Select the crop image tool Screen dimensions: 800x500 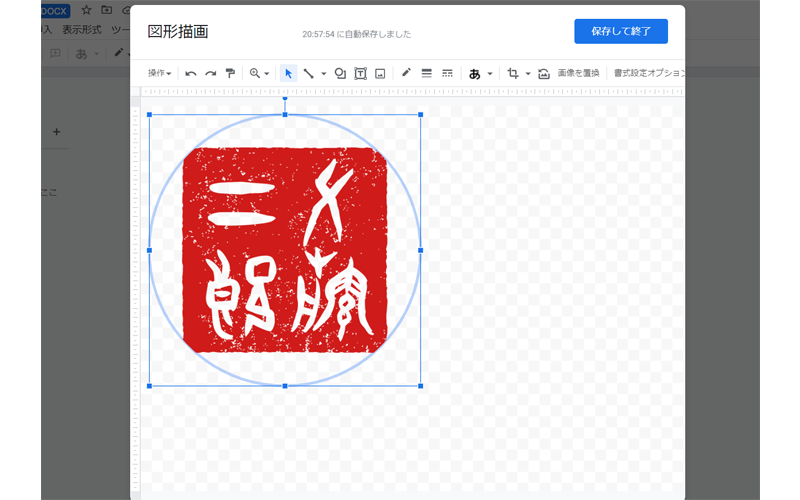point(513,73)
